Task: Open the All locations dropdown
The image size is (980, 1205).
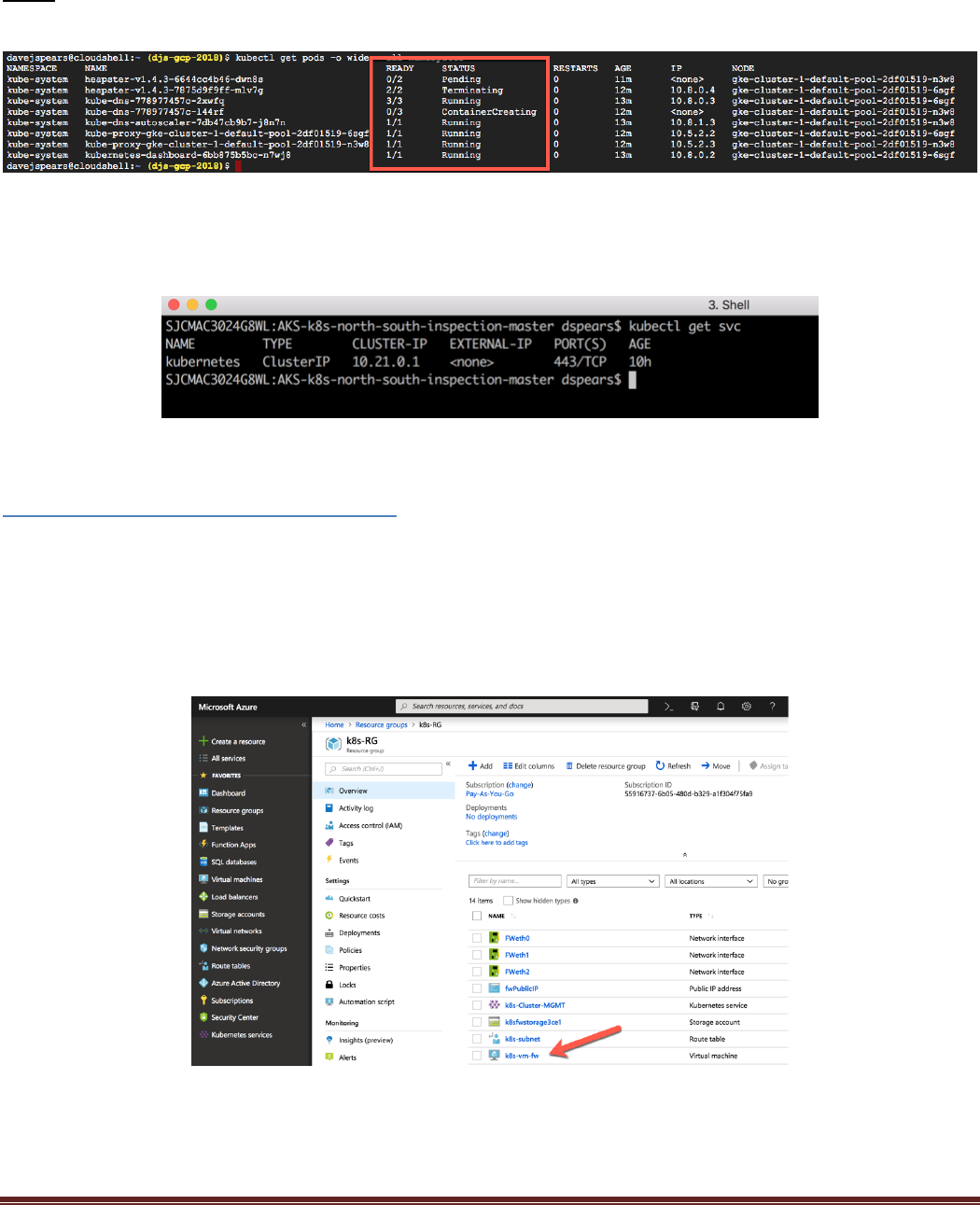Action: pos(711,881)
